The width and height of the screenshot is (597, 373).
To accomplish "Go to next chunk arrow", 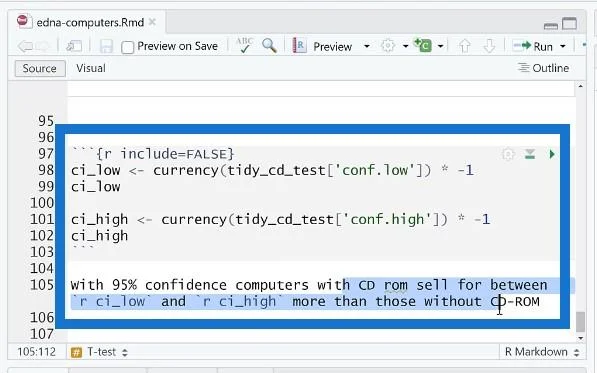I will pos(489,46).
